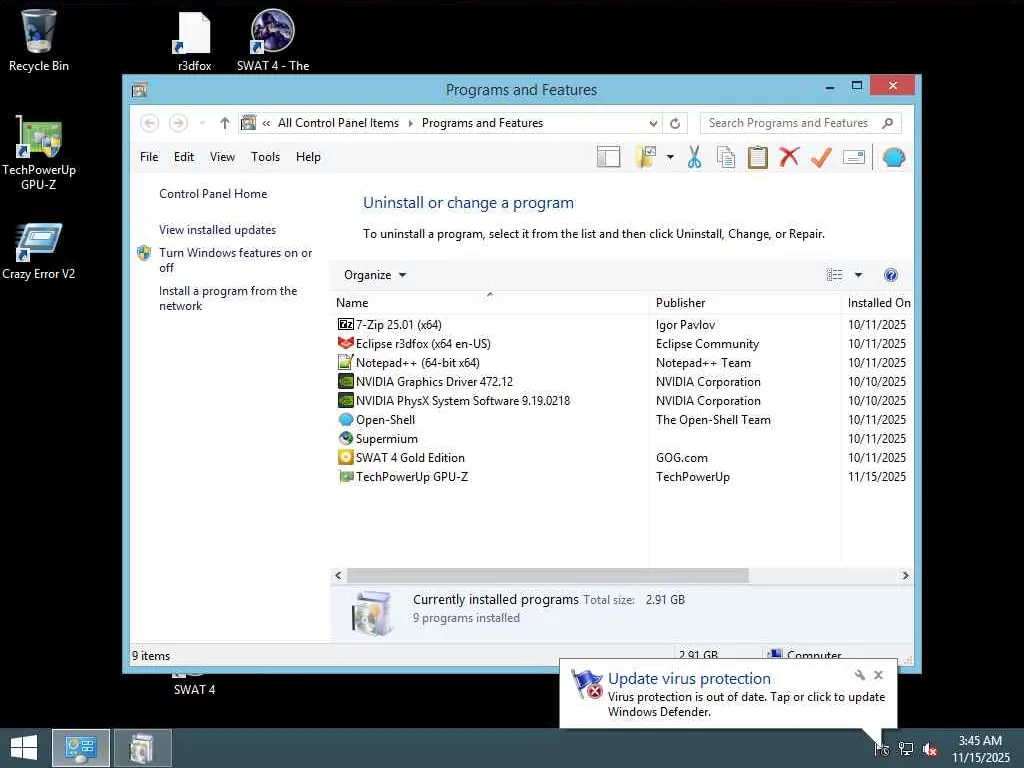
Task: Open the Tools menu
Action: click(x=265, y=157)
